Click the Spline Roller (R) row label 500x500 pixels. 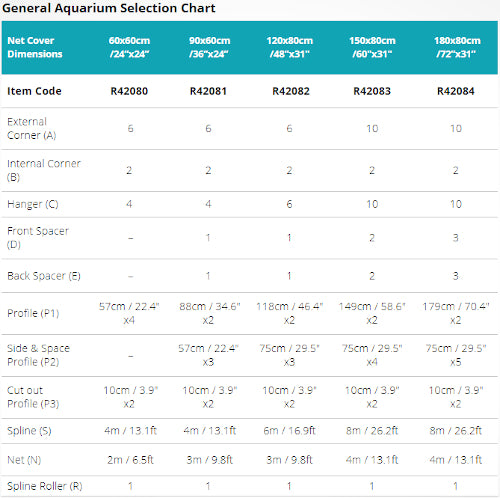[x=45, y=486]
